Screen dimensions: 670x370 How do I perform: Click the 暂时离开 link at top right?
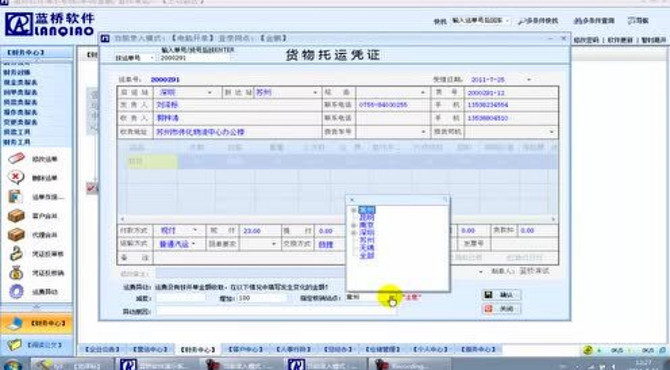tap(654, 40)
